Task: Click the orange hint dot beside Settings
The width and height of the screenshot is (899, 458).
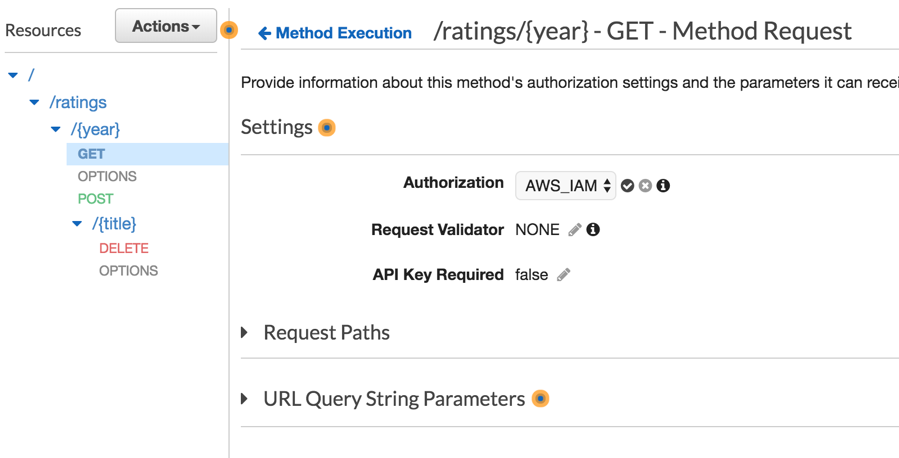Action: [327, 128]
